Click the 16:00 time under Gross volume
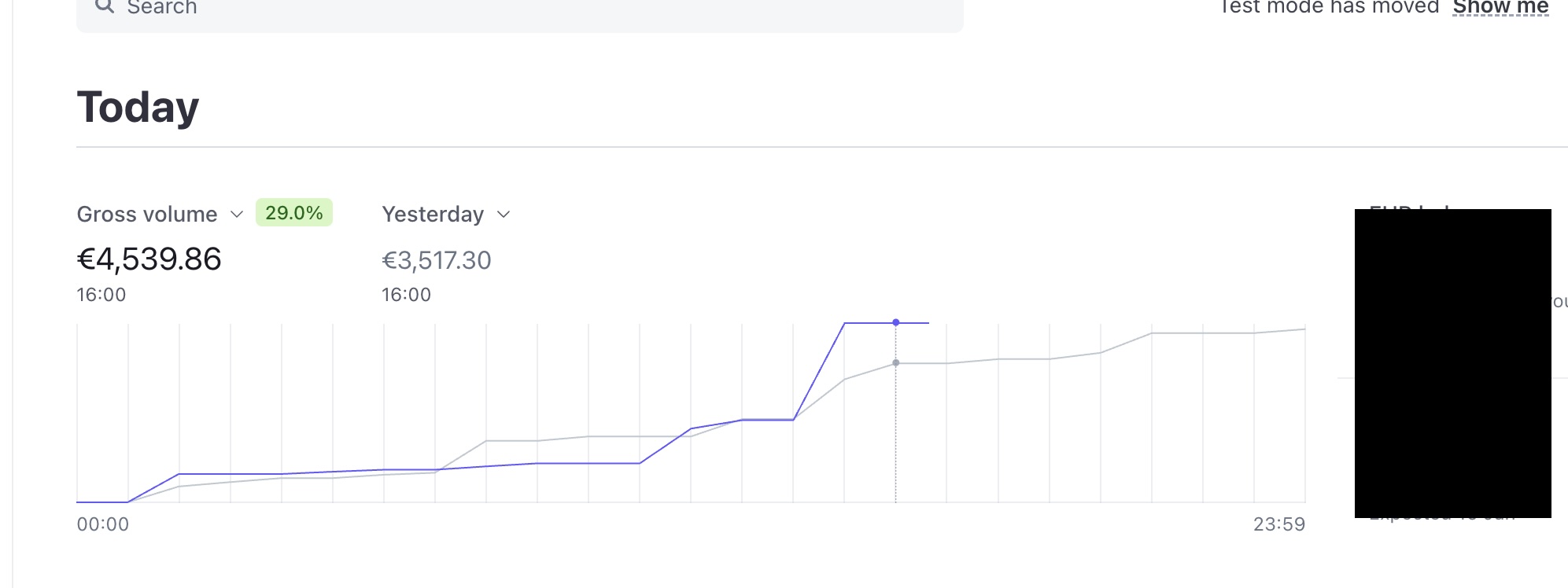Screen dimensions: 1568x588 tap(101, 295)
